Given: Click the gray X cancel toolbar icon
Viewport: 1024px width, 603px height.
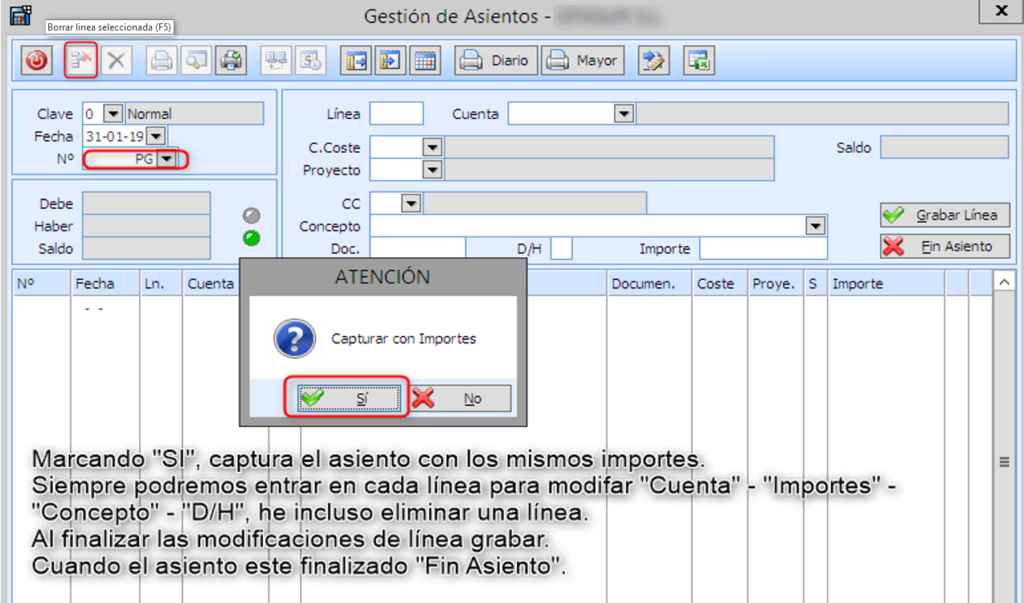Looking at the screenshot, I should [117, 61].
